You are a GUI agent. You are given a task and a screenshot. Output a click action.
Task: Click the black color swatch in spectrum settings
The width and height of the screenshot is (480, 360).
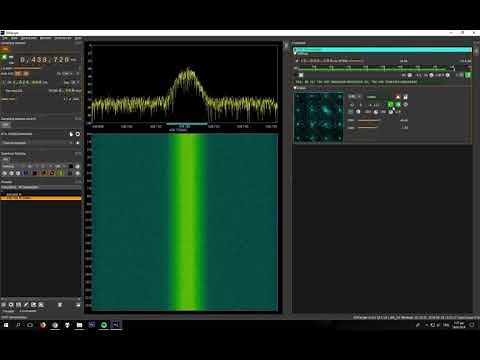coord(71,166)
